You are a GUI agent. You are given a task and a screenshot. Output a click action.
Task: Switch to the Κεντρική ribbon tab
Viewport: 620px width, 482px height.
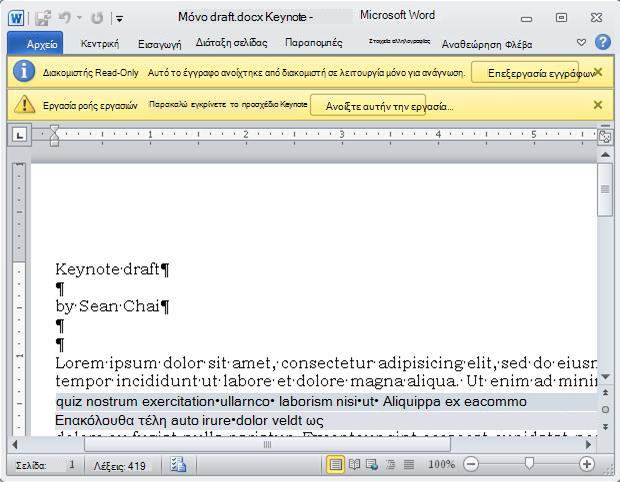tap(100, 43)
